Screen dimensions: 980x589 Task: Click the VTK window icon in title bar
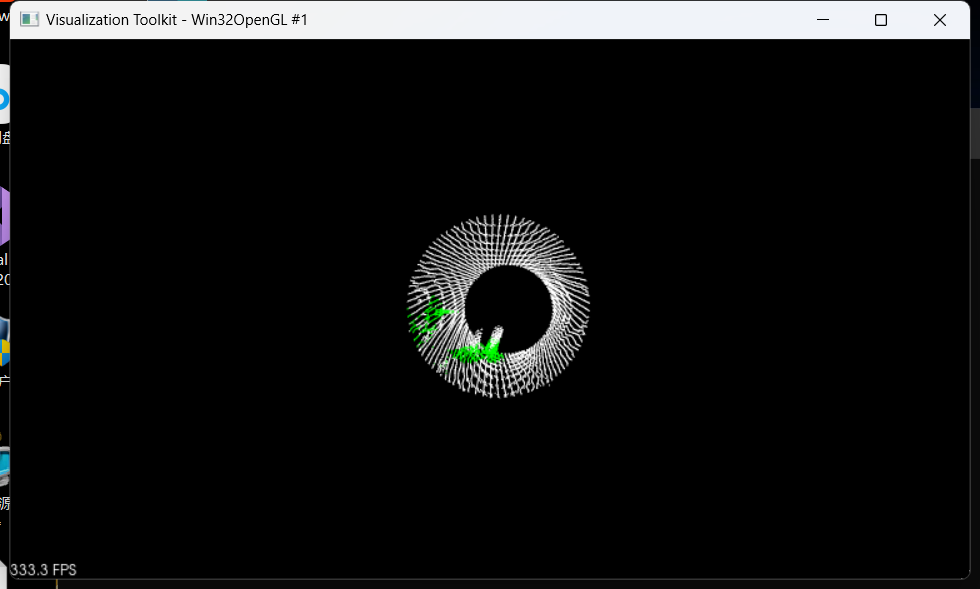[30, 20]
